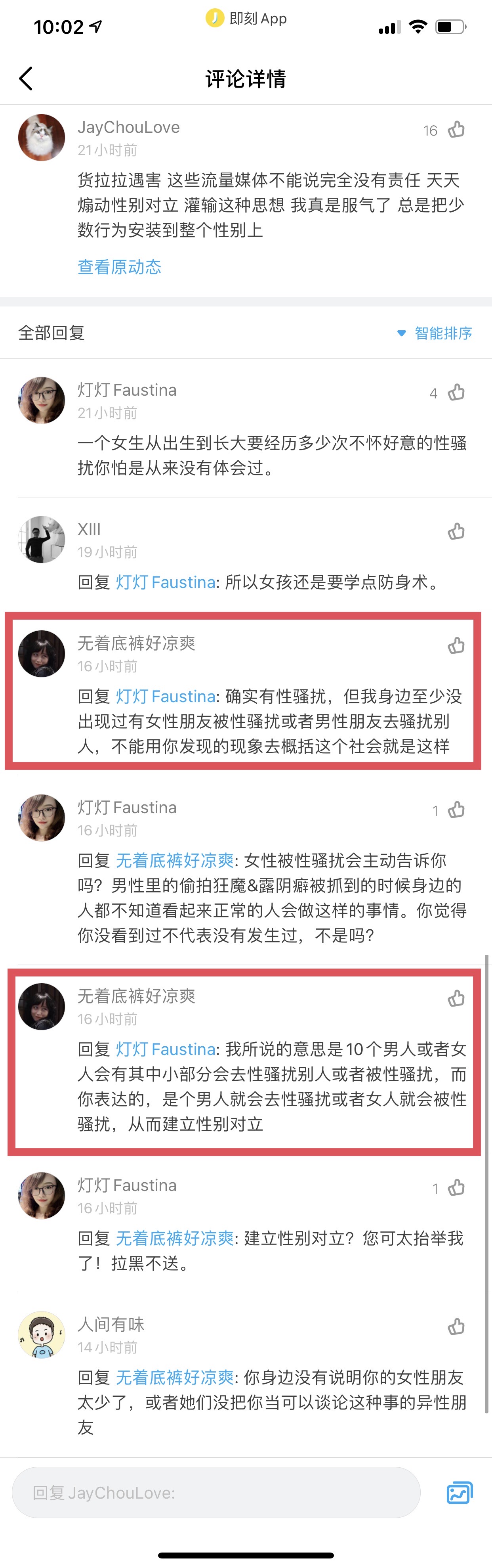The image size is (492, 1568).
Task: Open 人间有味's cartoon avatar
Action: [x=41, y=1335]
